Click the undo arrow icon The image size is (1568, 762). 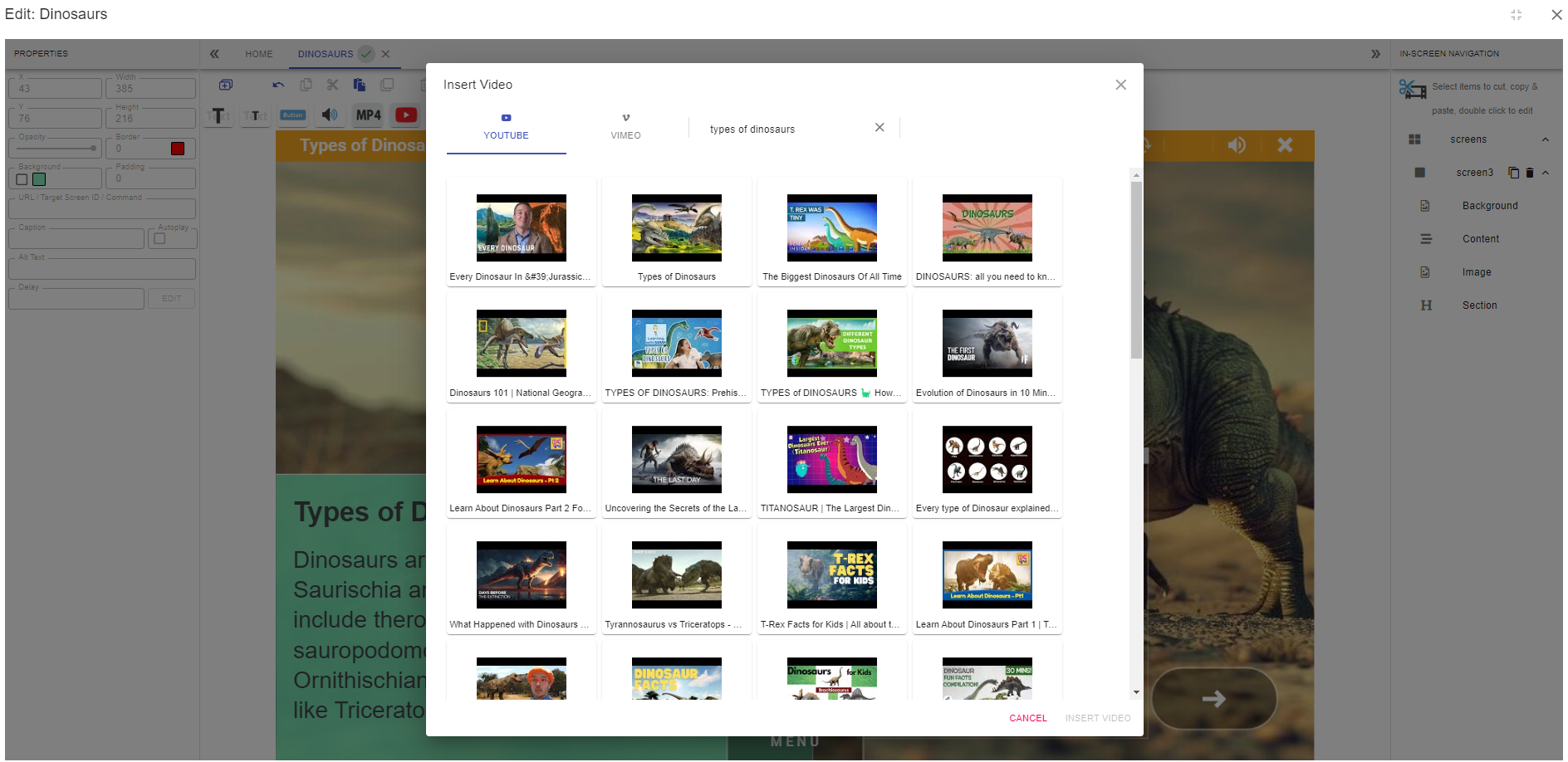pyautogui.click(x=278, y=85)
